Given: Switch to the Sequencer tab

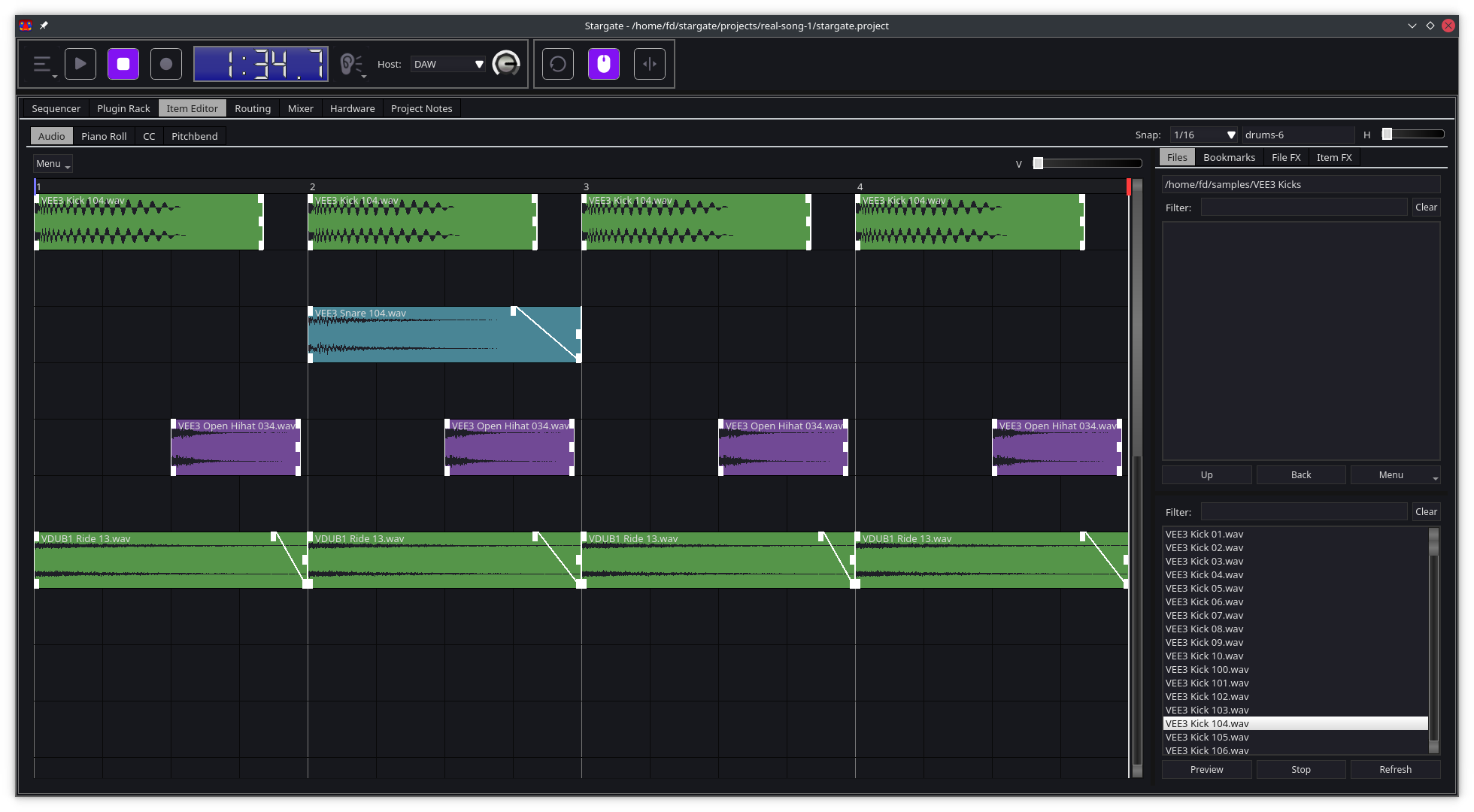Looking at the screenshot, I should click(56, 108).
